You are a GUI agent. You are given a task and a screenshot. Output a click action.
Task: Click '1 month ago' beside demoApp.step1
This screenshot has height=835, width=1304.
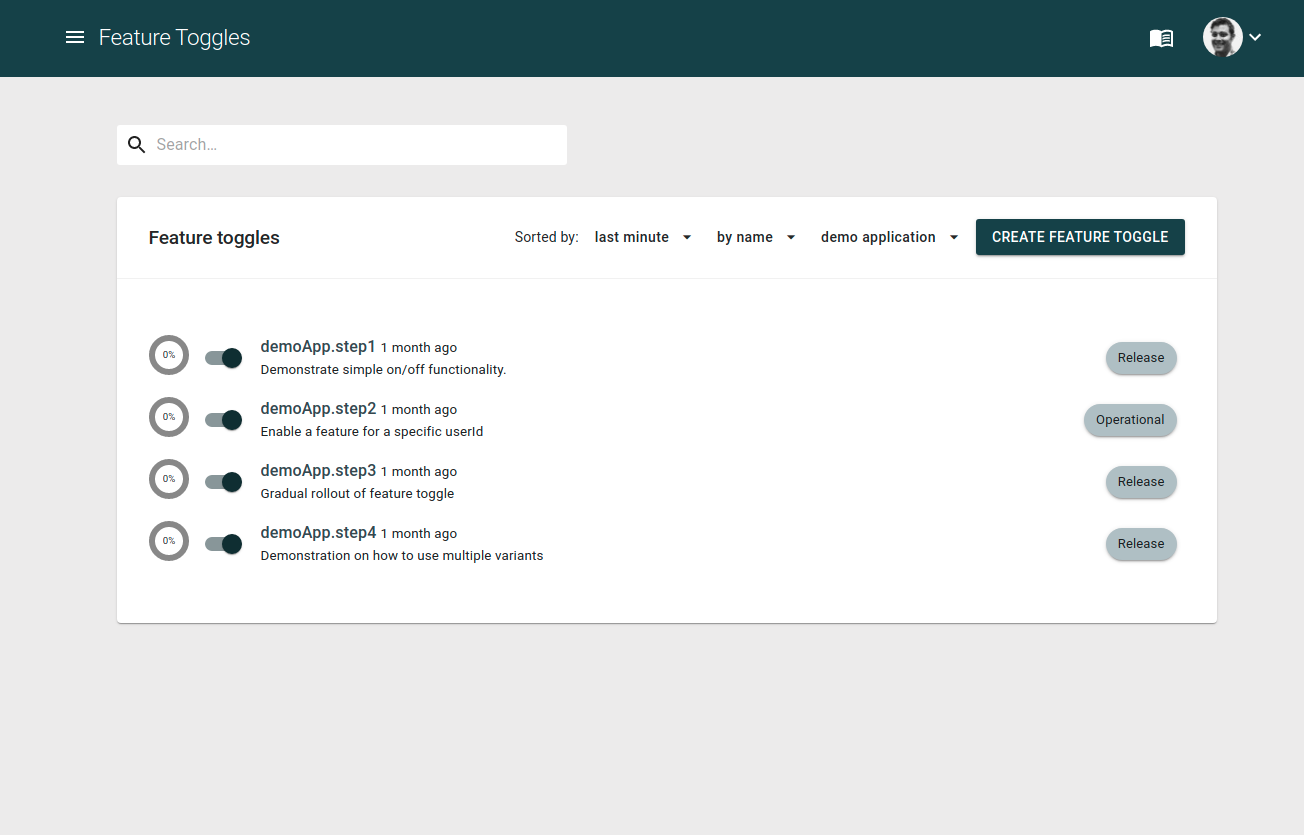[419, 348]
